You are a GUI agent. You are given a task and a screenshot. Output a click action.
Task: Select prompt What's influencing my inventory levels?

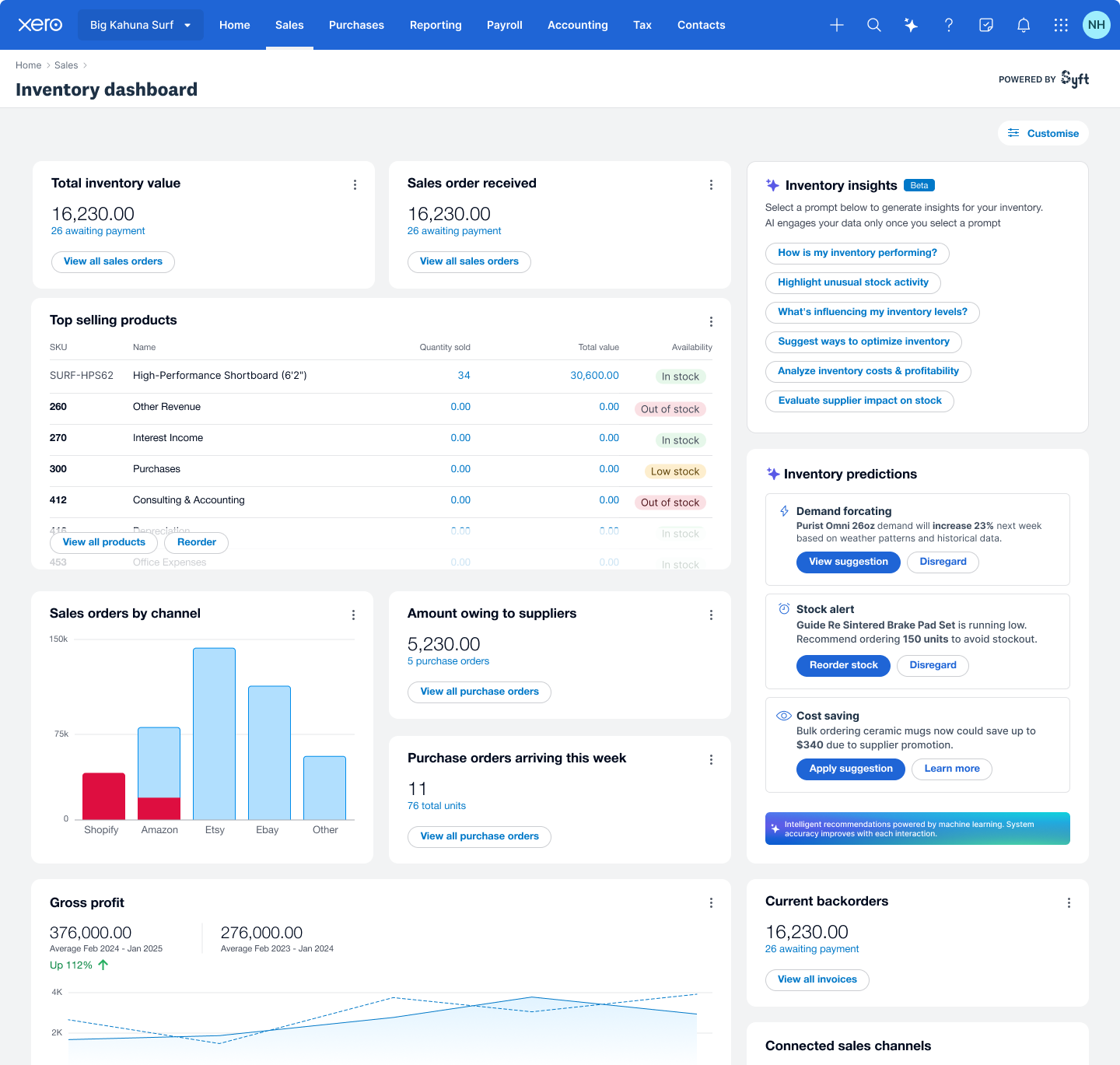tap(873, 313)
